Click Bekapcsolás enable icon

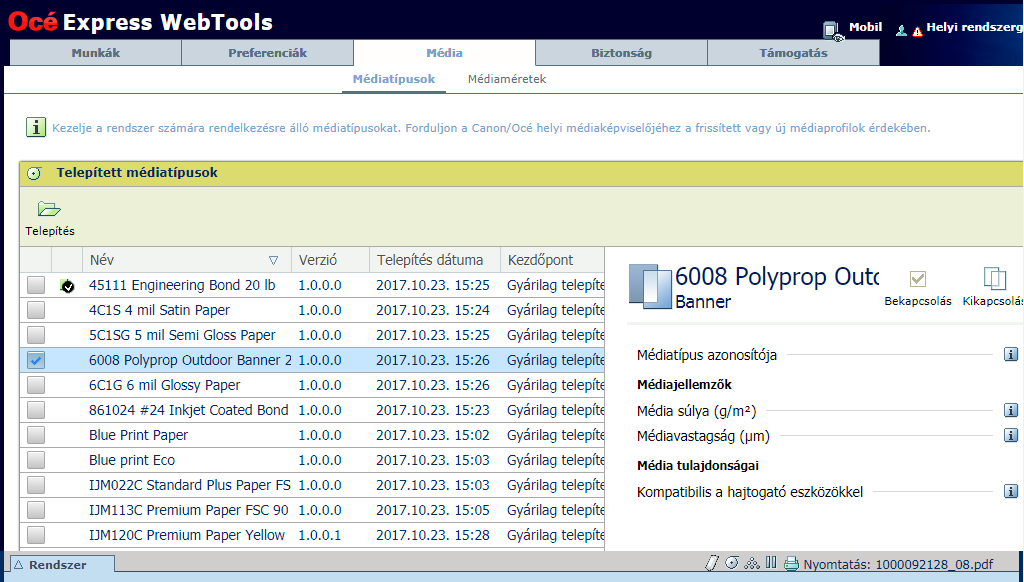coord(918,279)
